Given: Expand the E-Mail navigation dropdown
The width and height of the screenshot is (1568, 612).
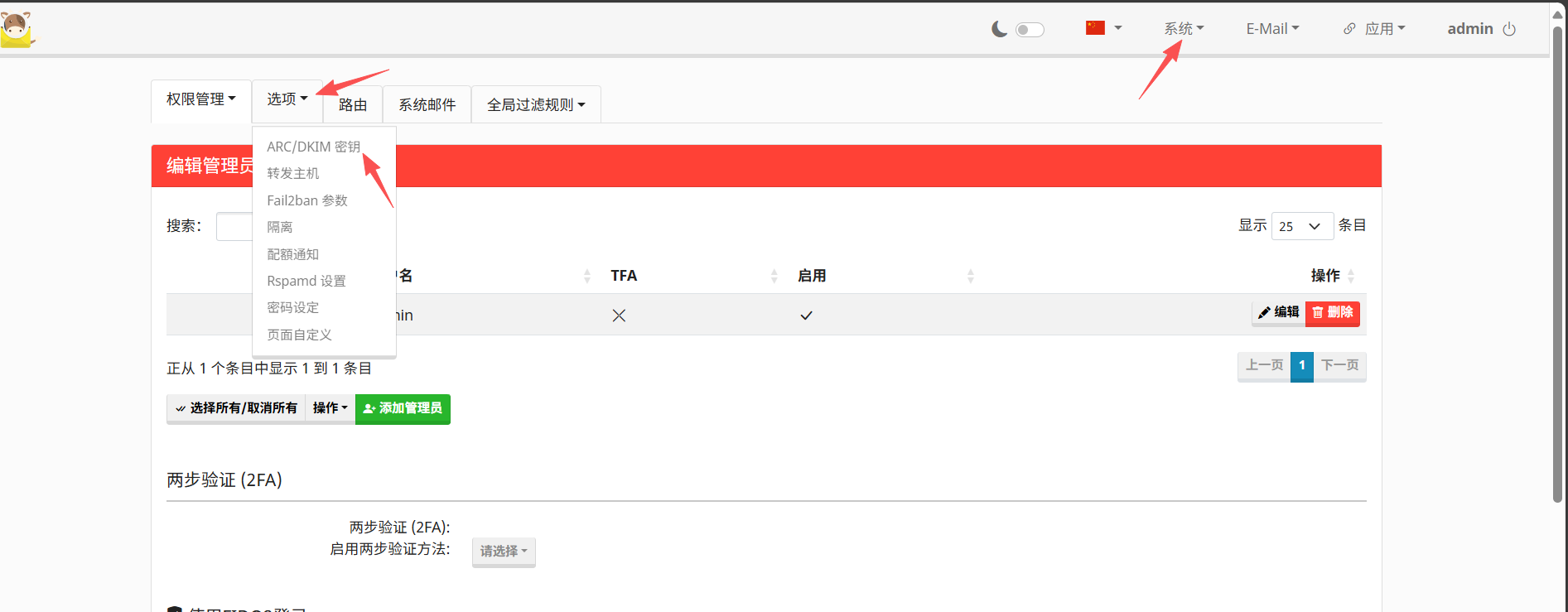Looking at the screenshot, I should click(x=1272, y=29).
